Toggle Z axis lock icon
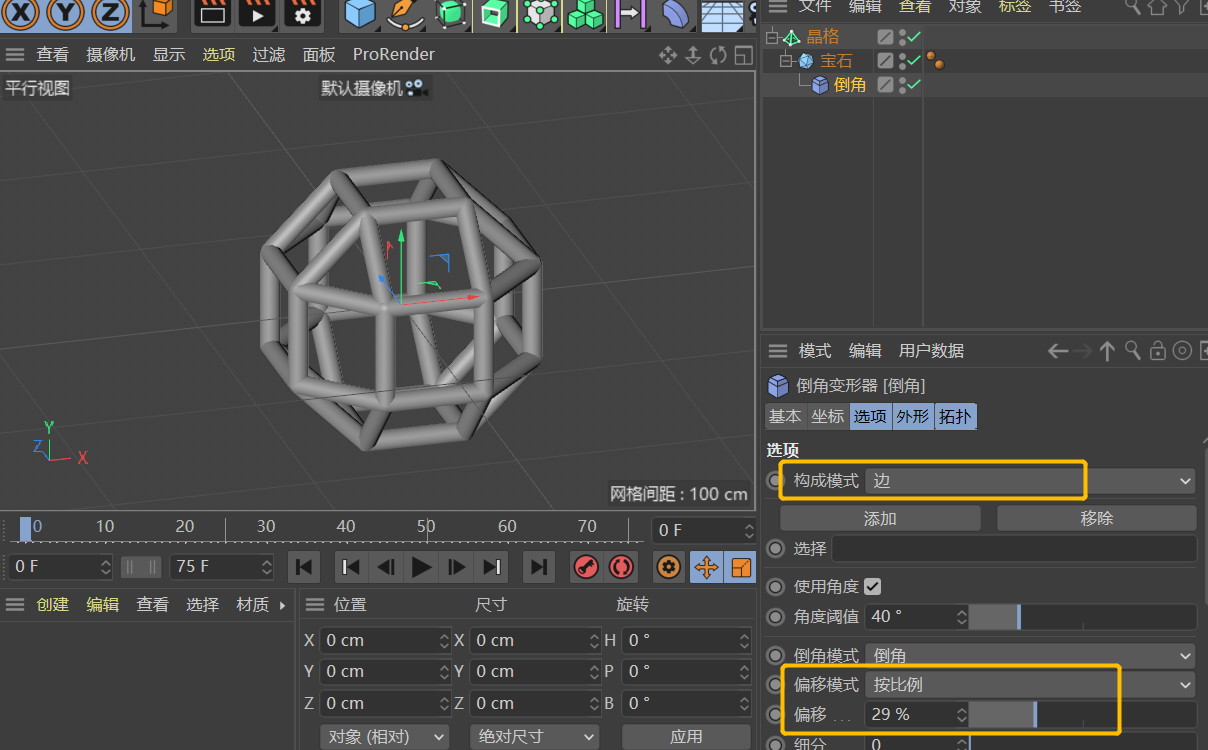The width and height of the screenshot is (1208, 750). pyautogui.click(x=110, y=14)
